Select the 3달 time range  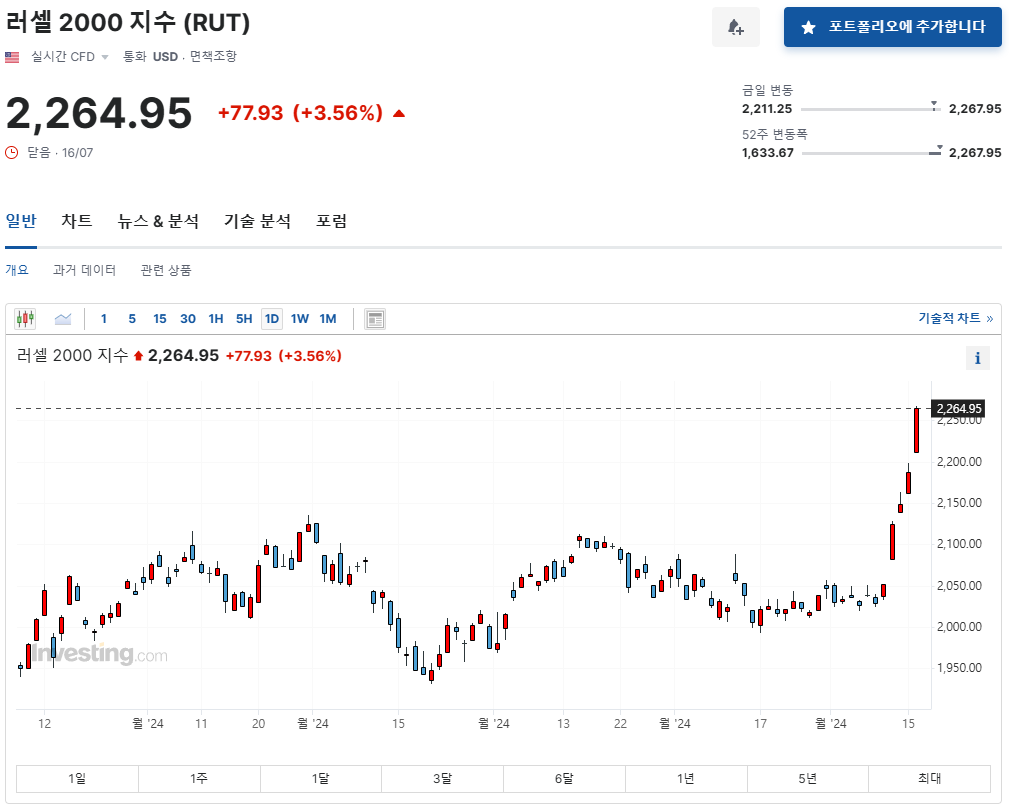(x=442, y=779)
